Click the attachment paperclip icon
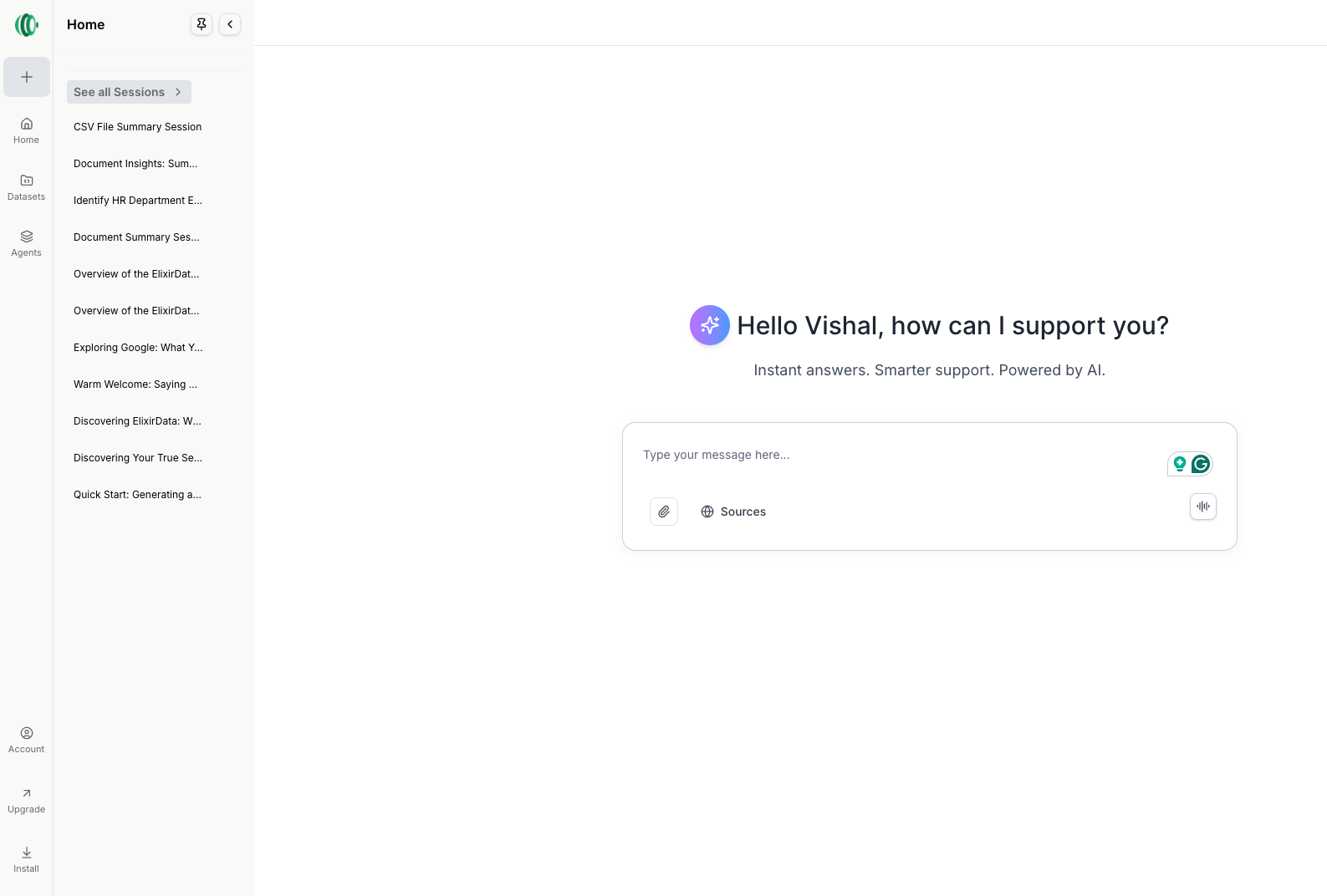1327x896 pixels. 664,512
